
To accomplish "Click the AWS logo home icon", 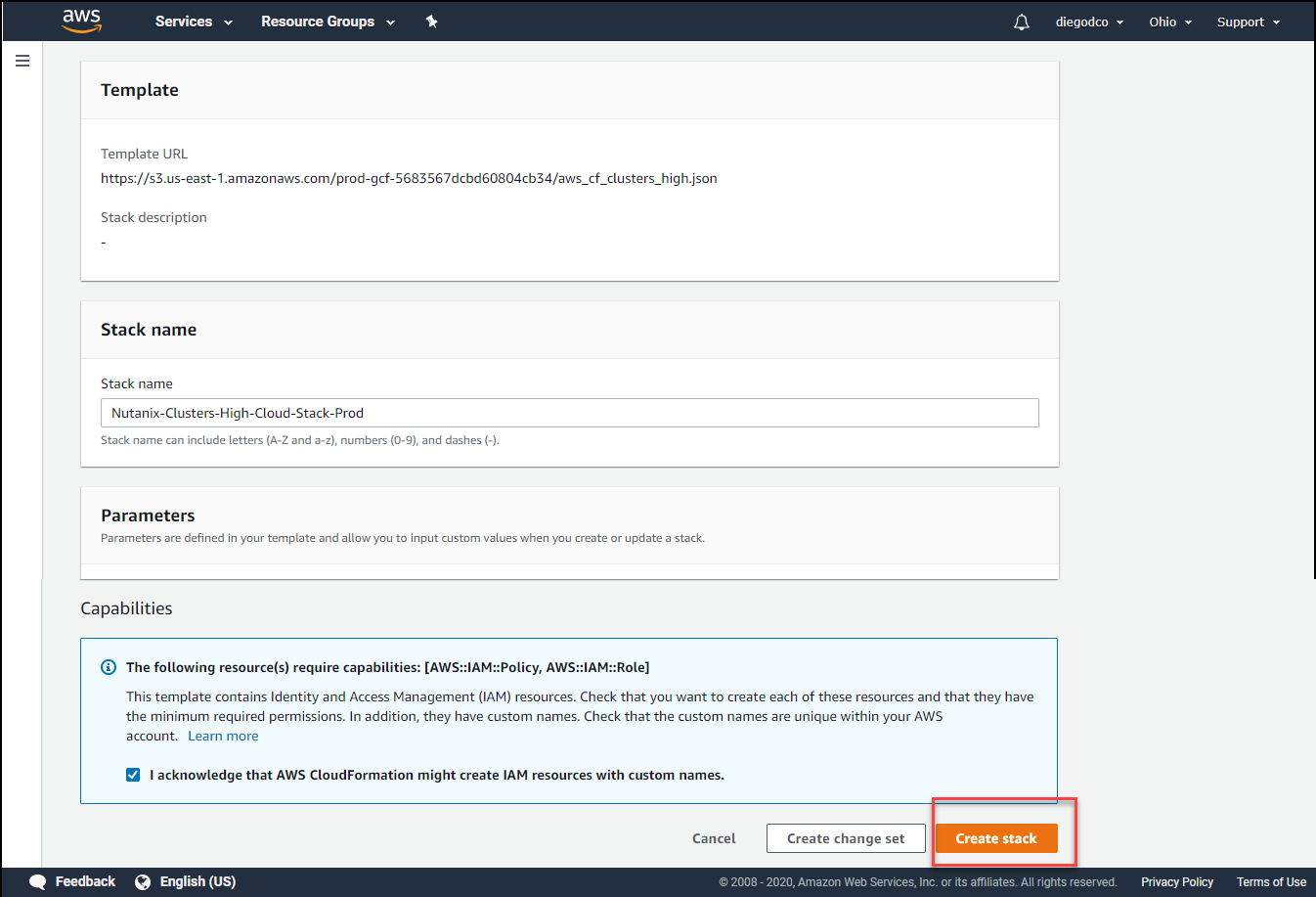I will (81, 21).
